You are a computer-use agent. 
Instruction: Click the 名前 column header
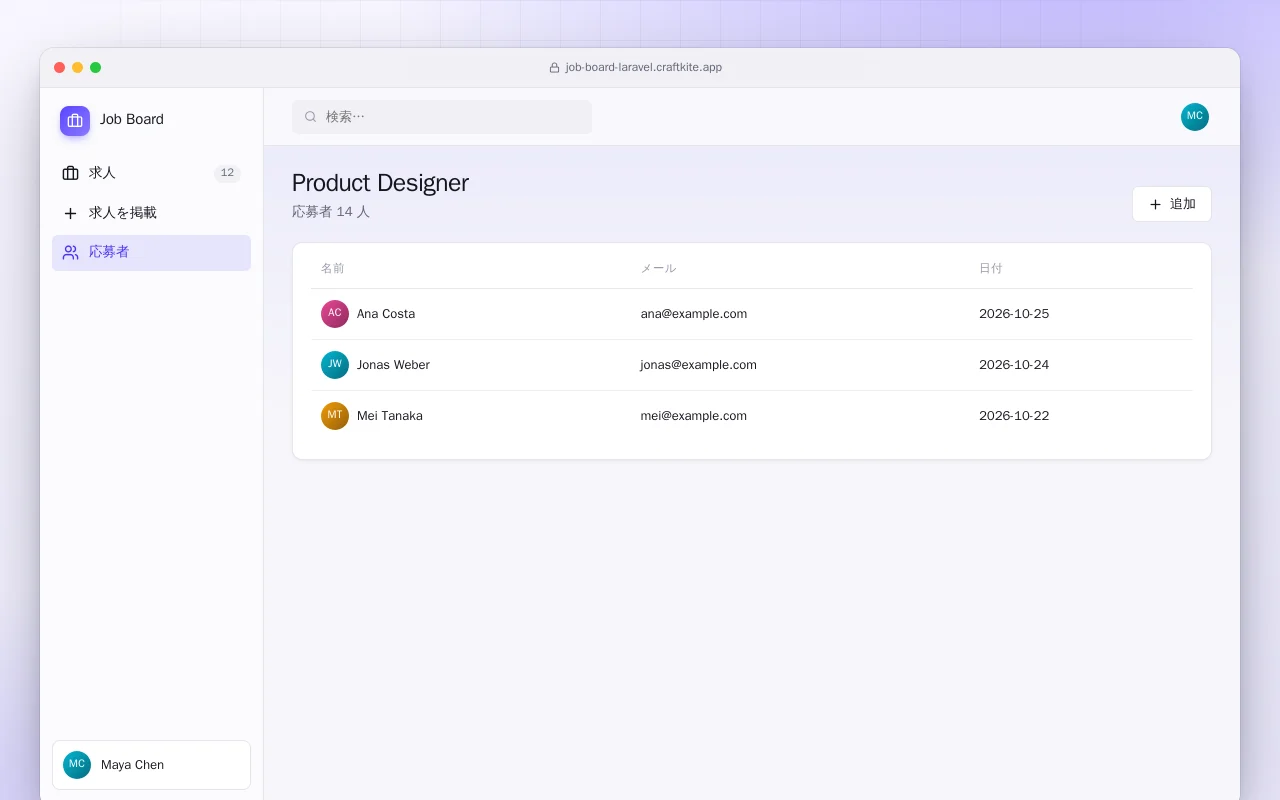(333, 268)
